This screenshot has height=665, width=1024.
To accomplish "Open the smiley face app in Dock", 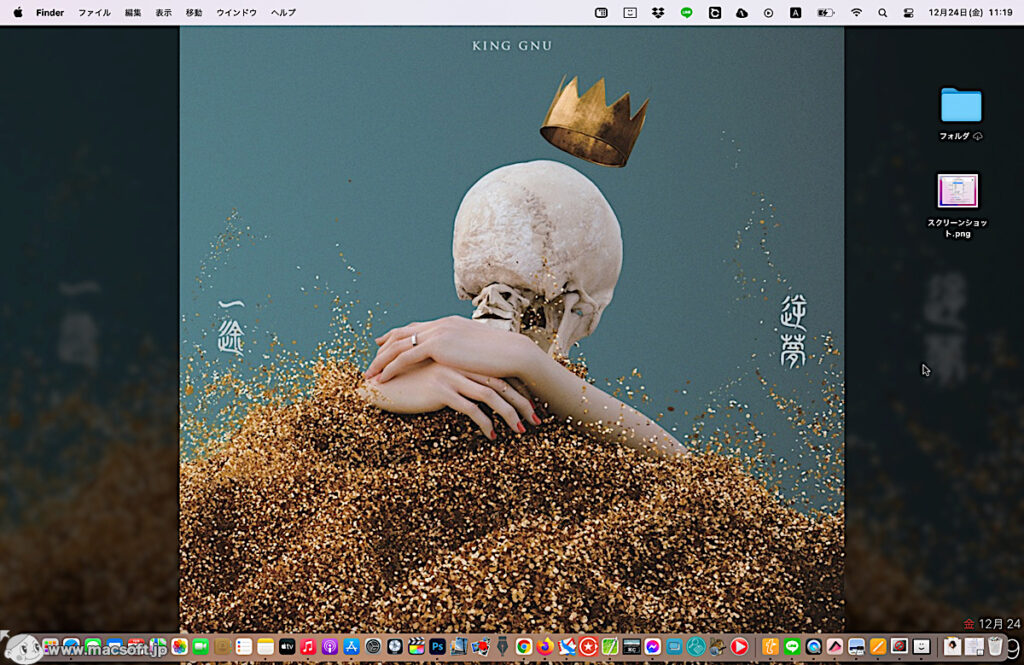I will pos(921,647).
